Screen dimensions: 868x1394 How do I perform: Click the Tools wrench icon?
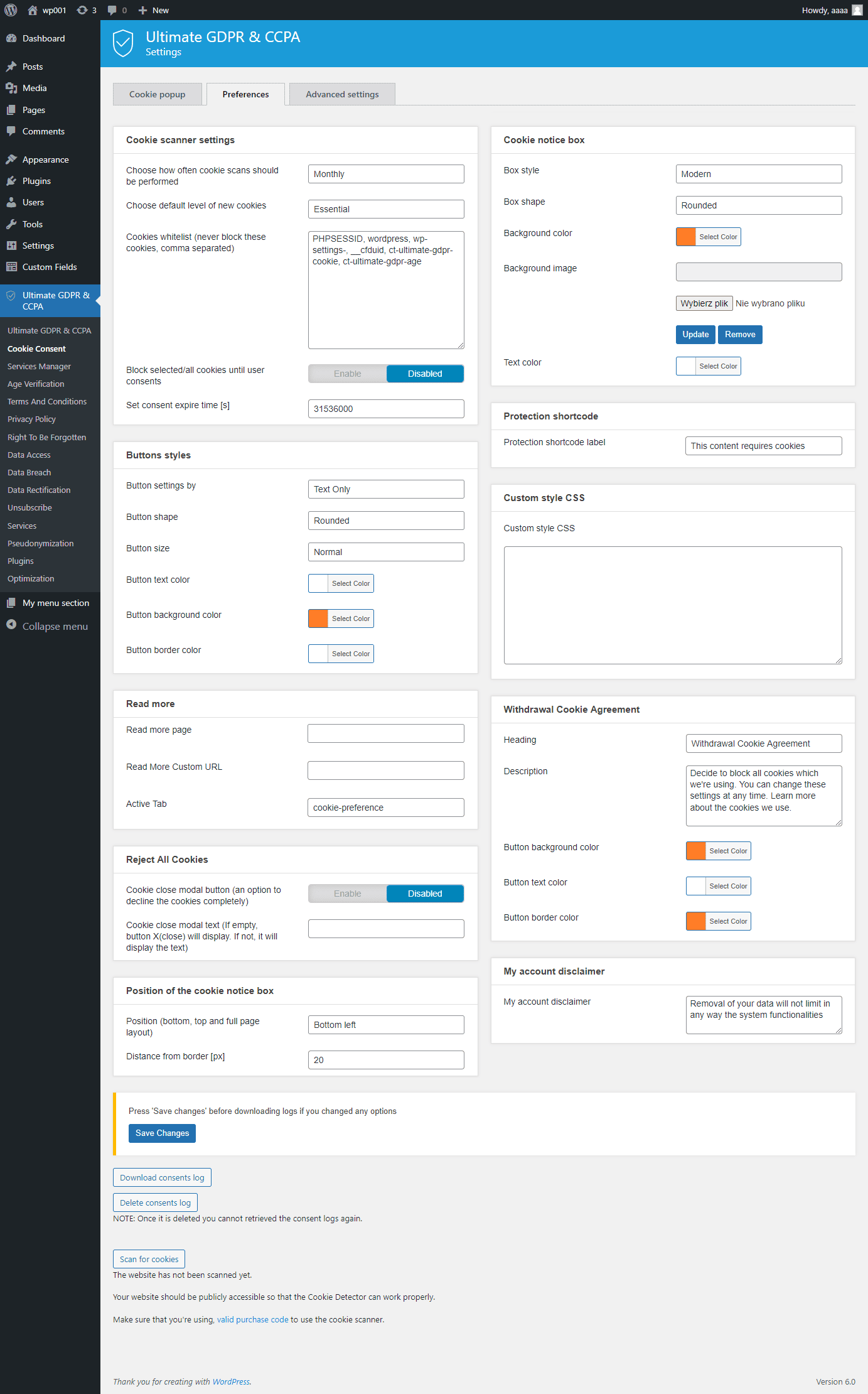[11, 224]
